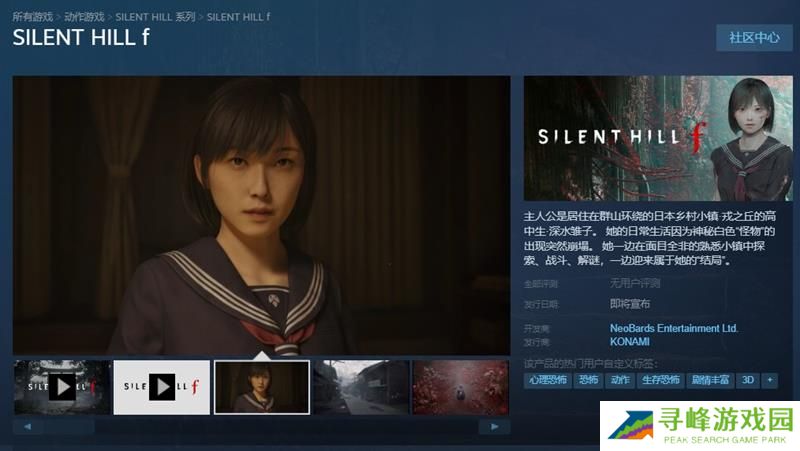Screen dimensions: 800x451
Task: Go to 所有游戏 breadcrumb link
Action: [x=33, y=17]
